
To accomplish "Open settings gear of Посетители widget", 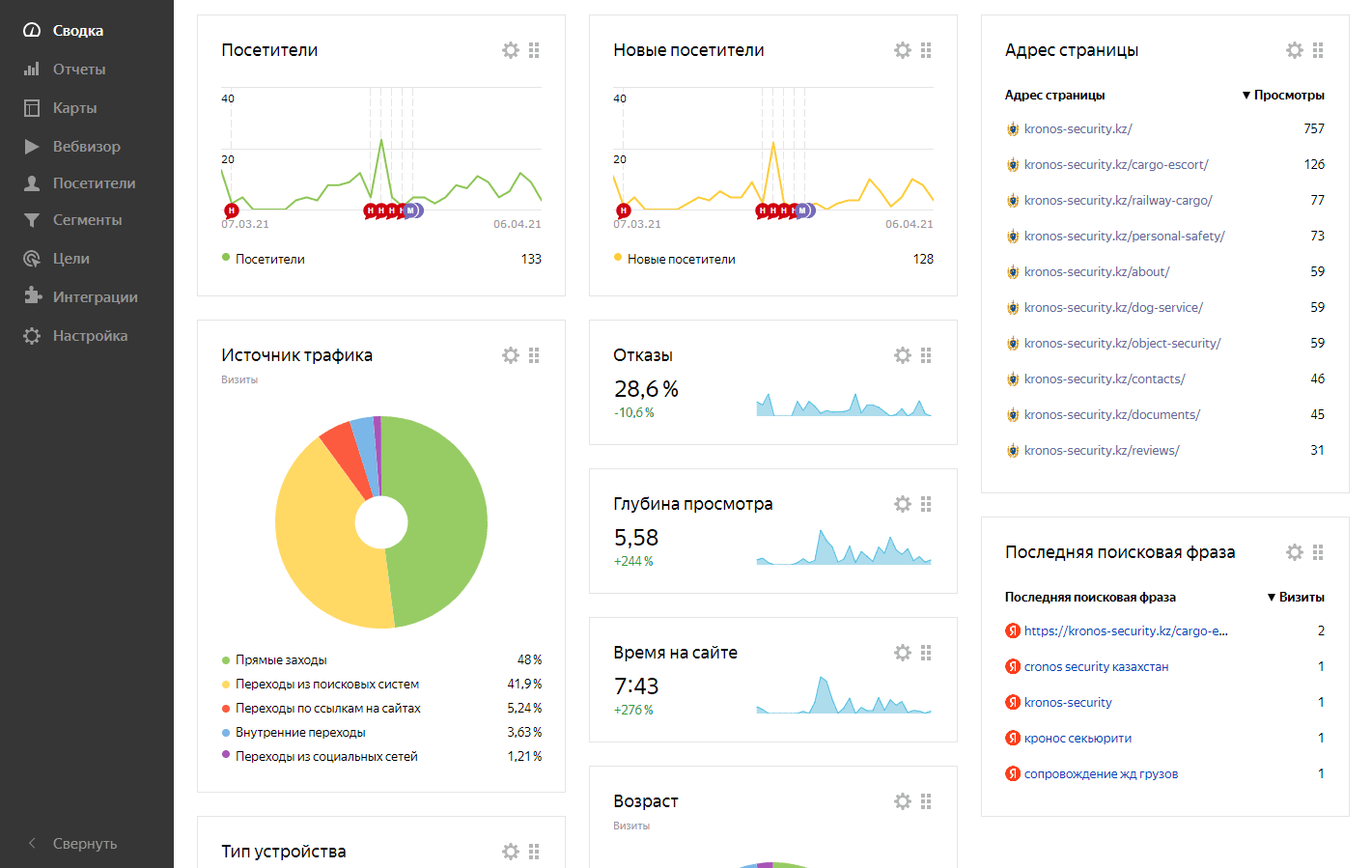I will click(511, 50).
